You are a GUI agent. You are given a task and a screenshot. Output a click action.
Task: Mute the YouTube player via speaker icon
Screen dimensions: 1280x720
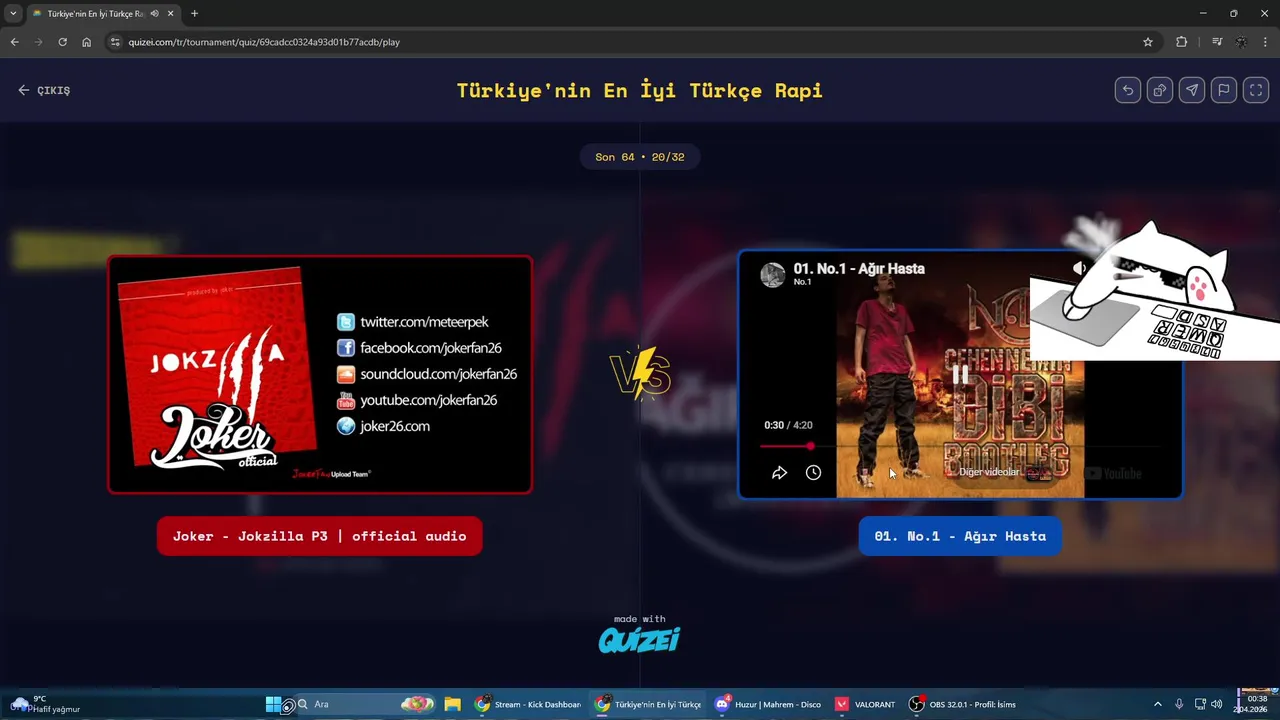click(1080, 268)
